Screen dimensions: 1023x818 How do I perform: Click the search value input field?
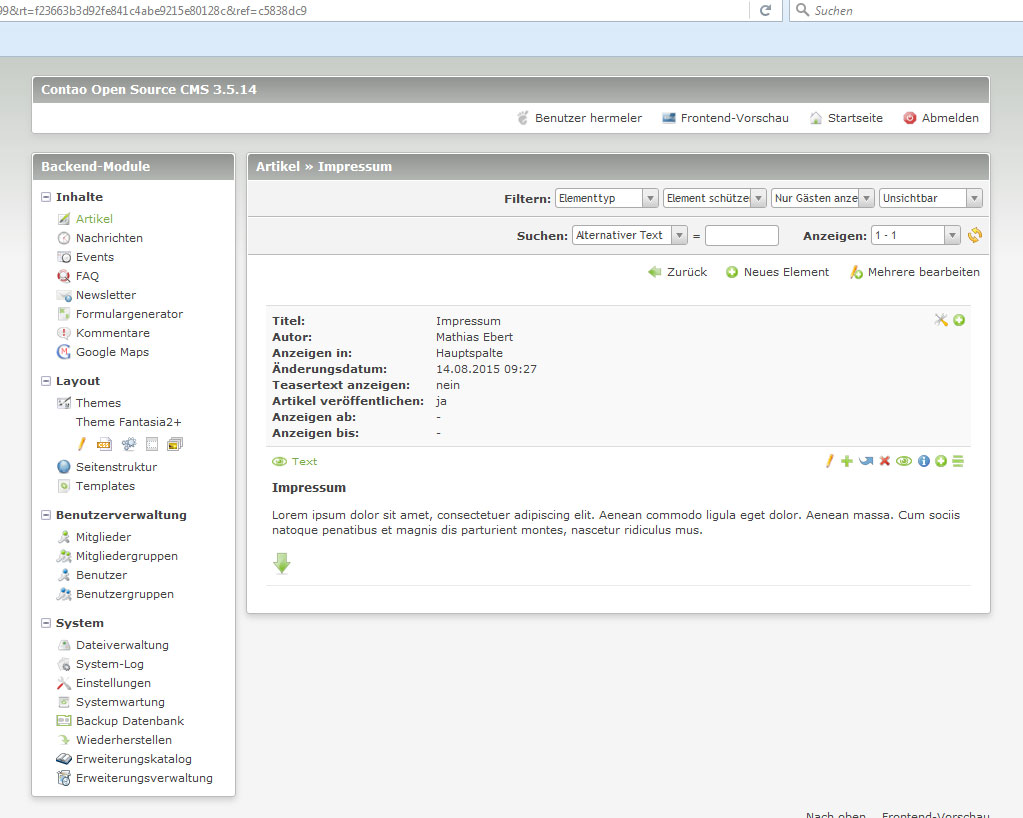pyautogui.click(x=741, y=236)
